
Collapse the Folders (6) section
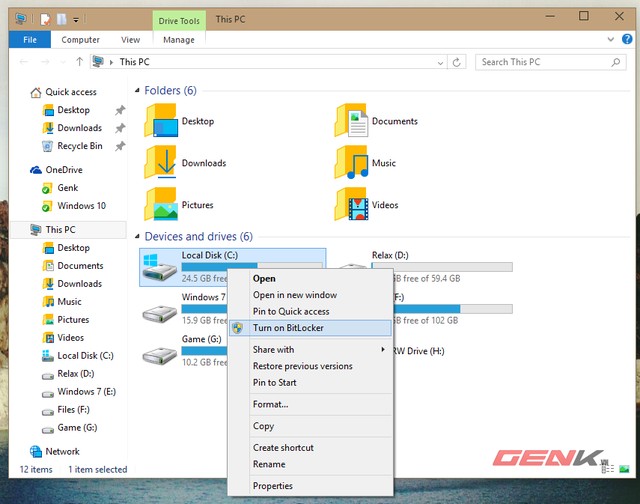137,91
